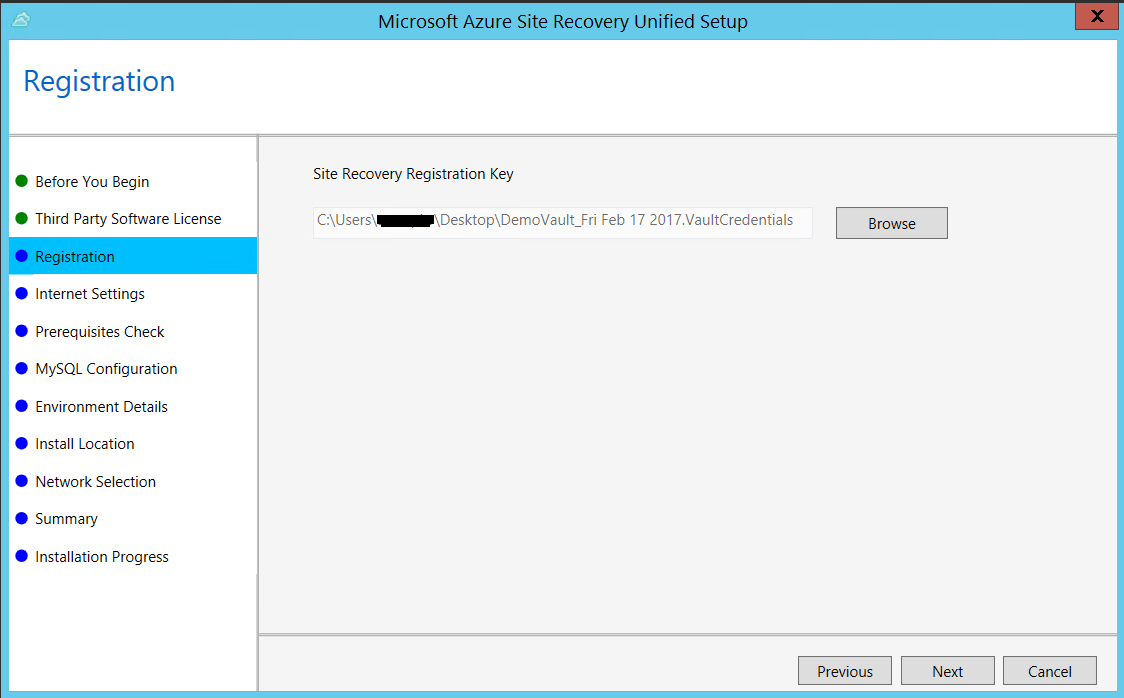This screenshot has width=1124, height=698.
Task: Select the Before You Begin step
Action: pos(92,181)
